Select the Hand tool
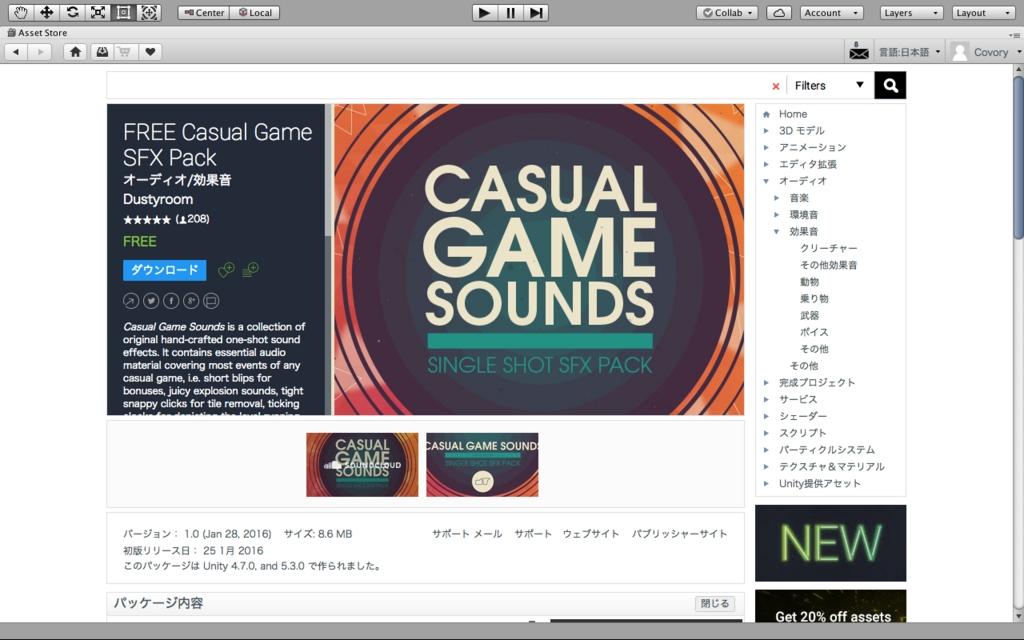This screenshot has width=1024, height=640. coord(20,12)
